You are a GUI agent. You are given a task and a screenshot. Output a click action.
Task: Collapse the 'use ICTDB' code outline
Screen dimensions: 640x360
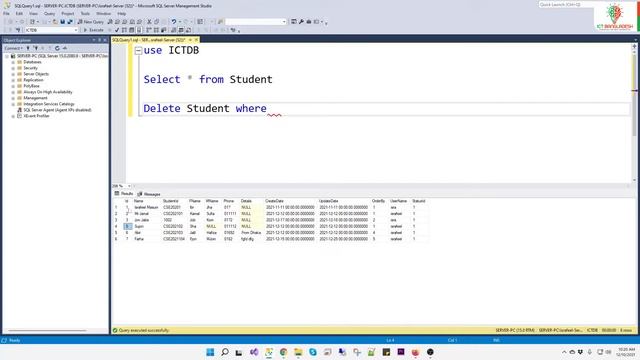coord(138,51)
